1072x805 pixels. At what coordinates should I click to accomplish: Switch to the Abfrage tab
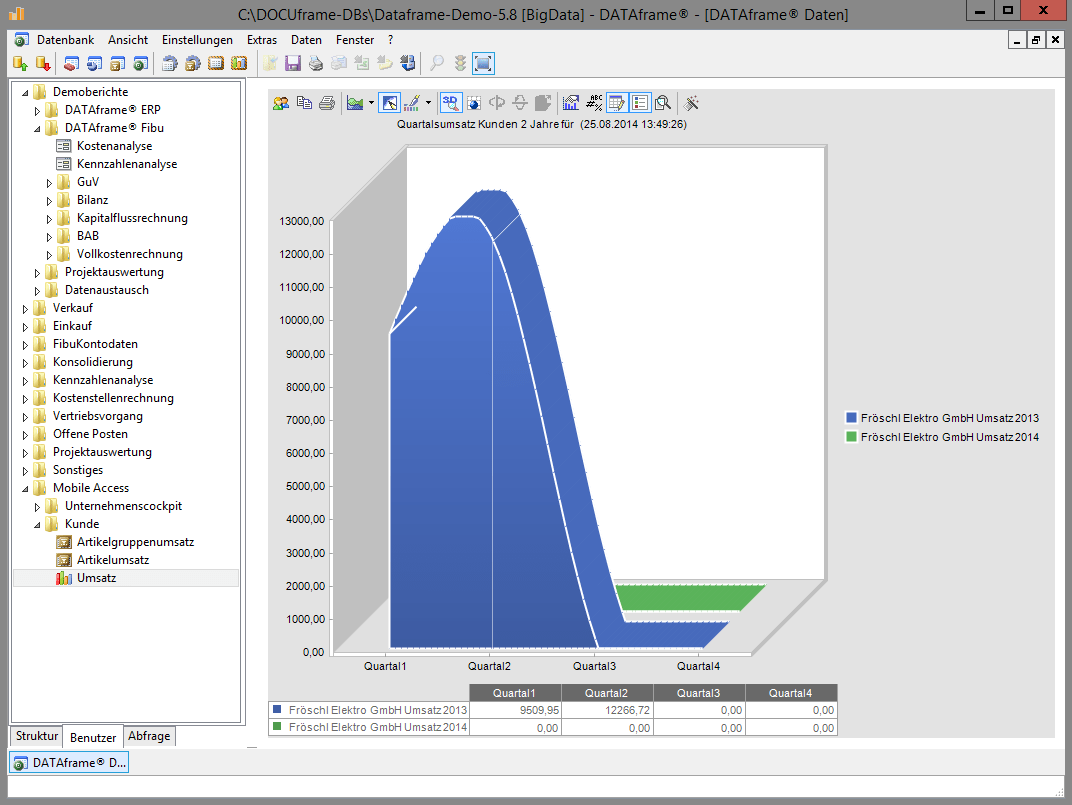[149, 736]
